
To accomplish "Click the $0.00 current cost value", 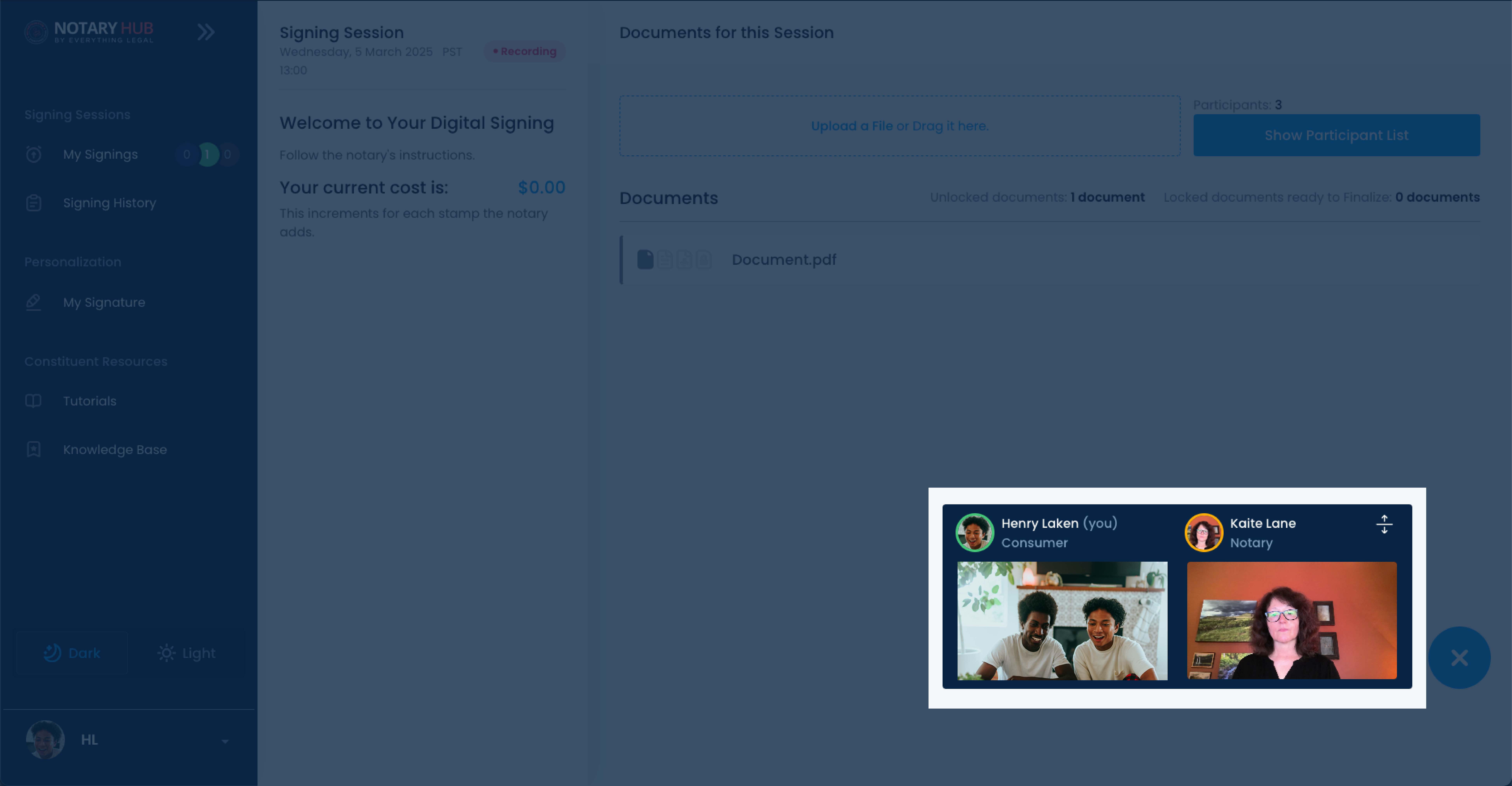I will pyautogui.click(x=542, y=188).
